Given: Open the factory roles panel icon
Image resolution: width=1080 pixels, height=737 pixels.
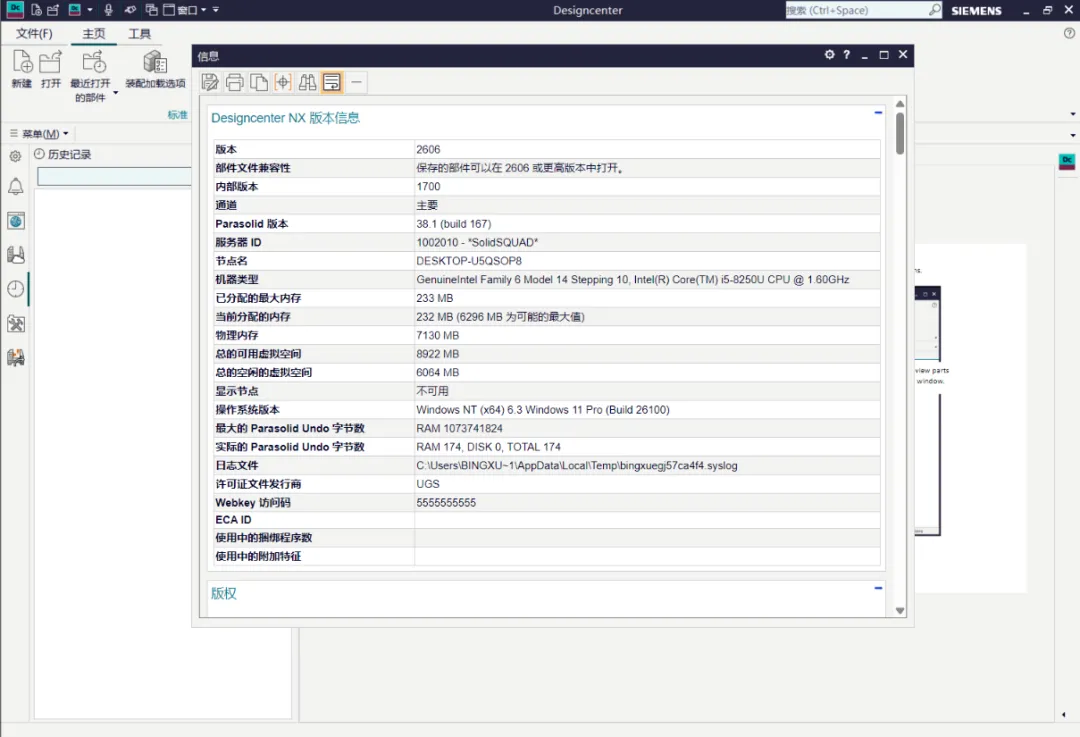Looking at the screenshot, I should [x=15, y=357].
